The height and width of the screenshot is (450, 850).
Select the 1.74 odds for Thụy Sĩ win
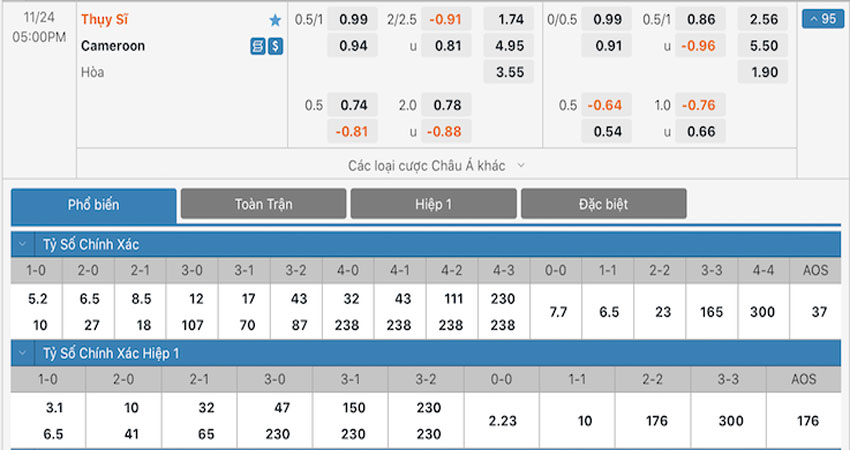point(509,19)
